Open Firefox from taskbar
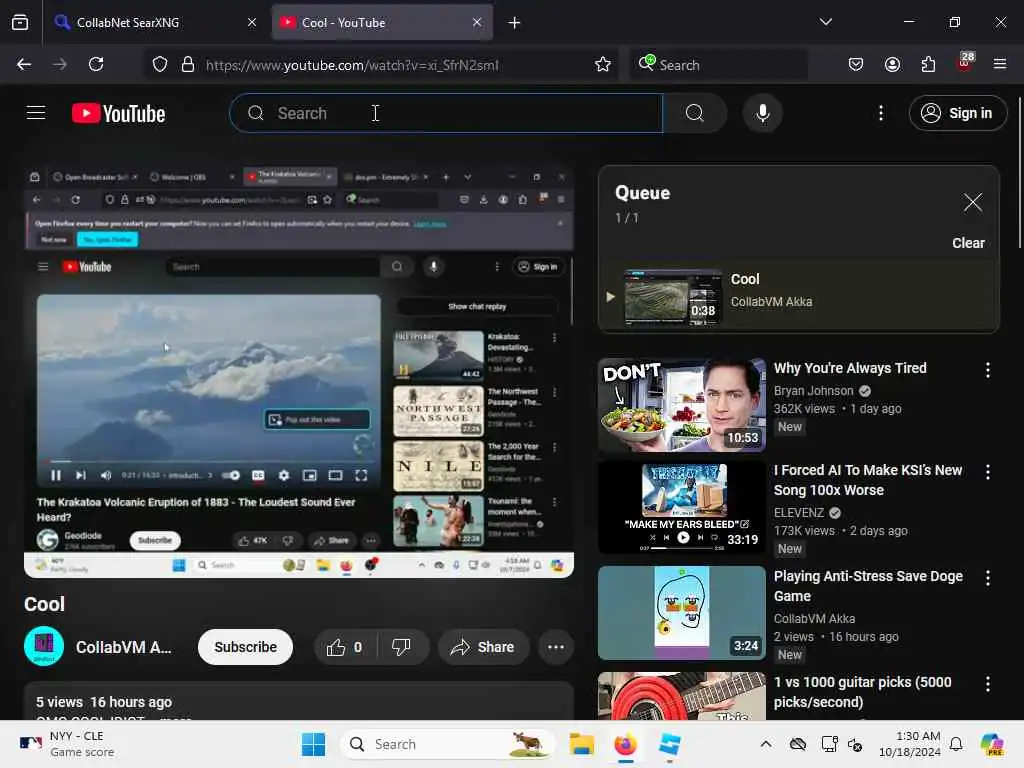 [625, 744]
